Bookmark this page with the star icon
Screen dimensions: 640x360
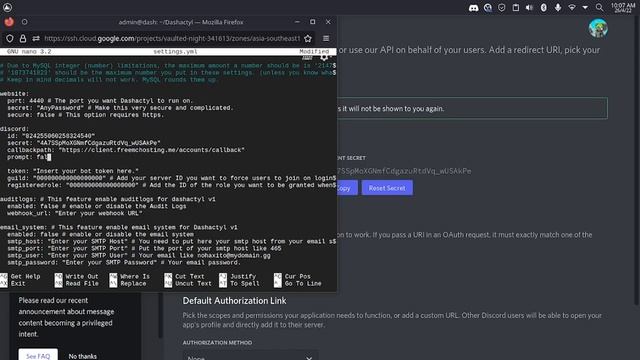(x=308, y=38)
